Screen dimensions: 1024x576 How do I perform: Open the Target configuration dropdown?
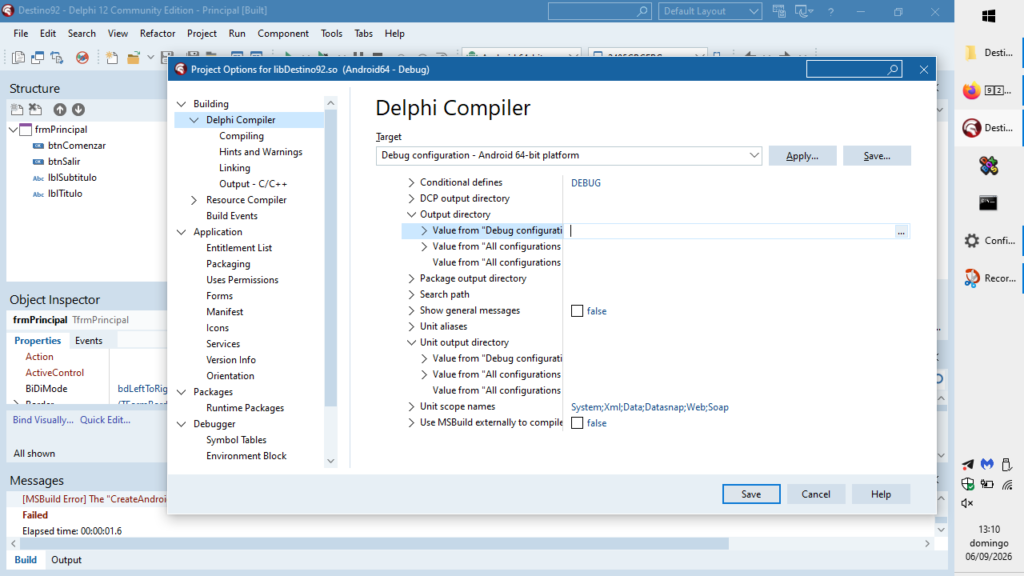tap(568, 155)
